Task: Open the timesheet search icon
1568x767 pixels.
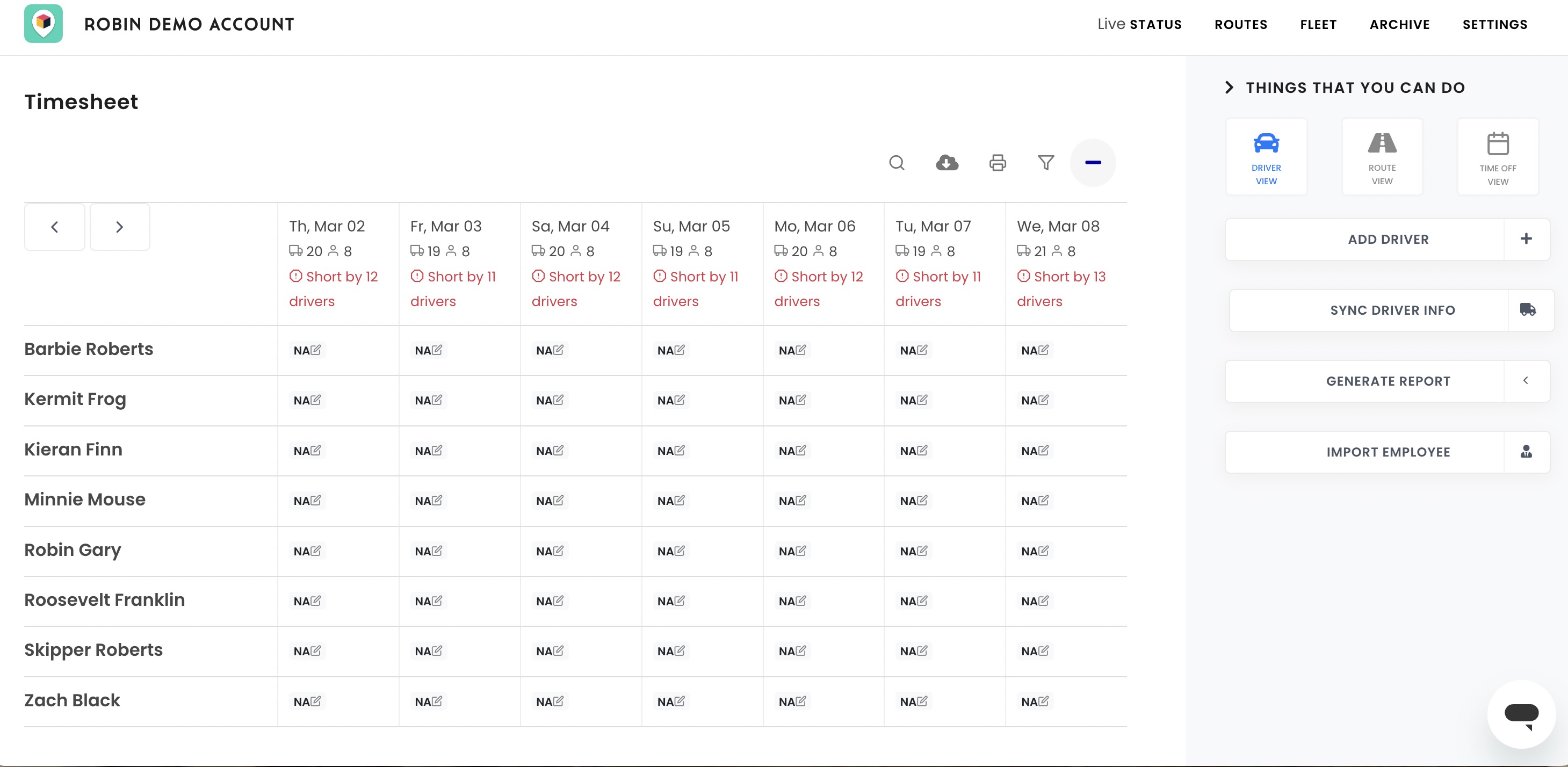Action: [x=897, y=163]
